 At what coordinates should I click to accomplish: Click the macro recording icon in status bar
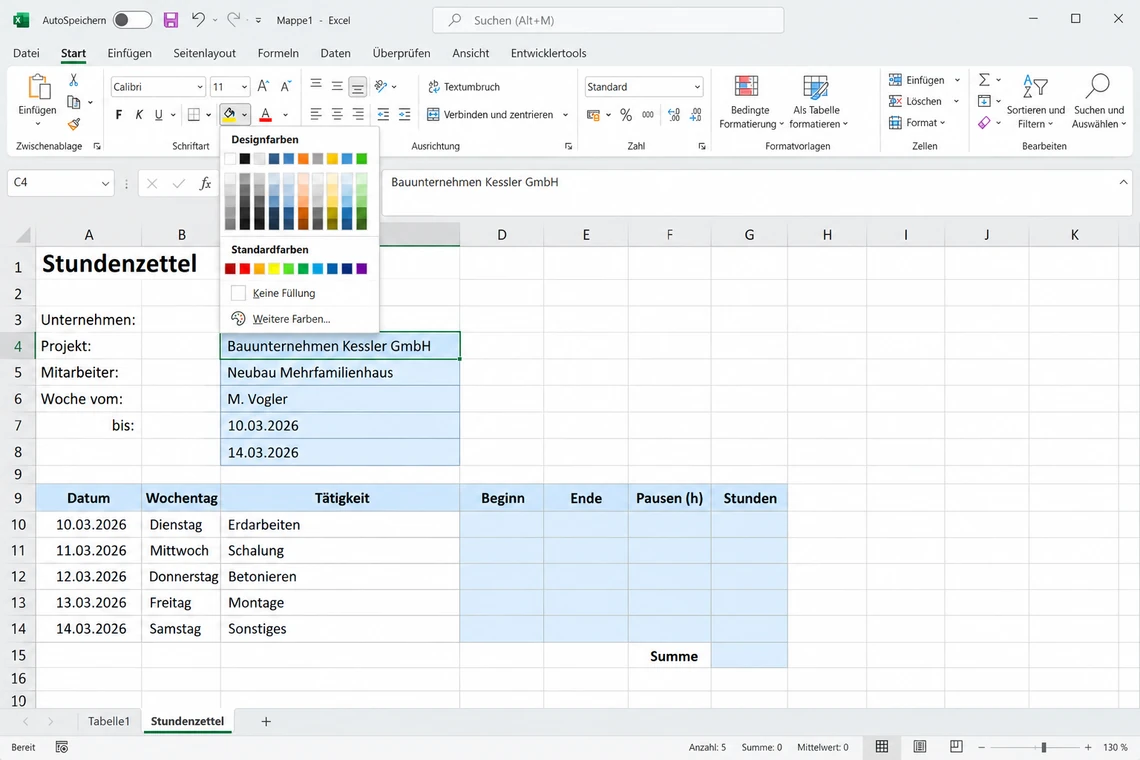[62, 747]
